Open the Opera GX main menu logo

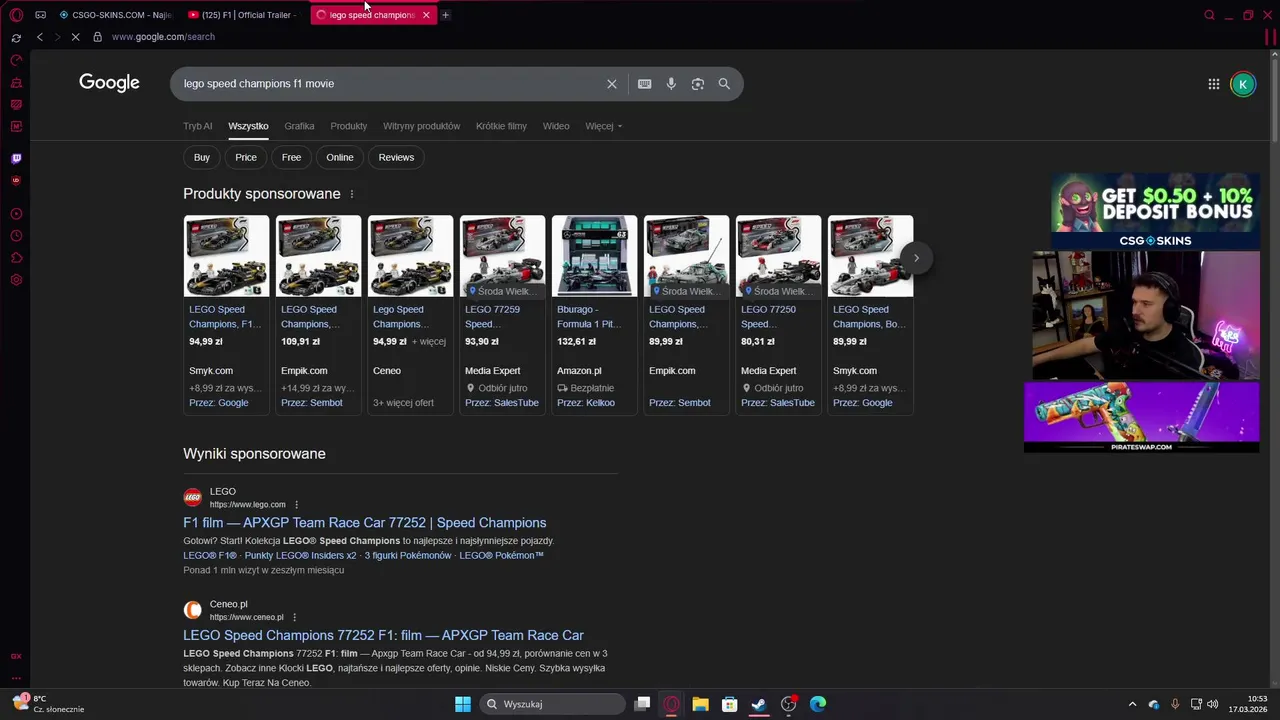click(x=16, y=15)
